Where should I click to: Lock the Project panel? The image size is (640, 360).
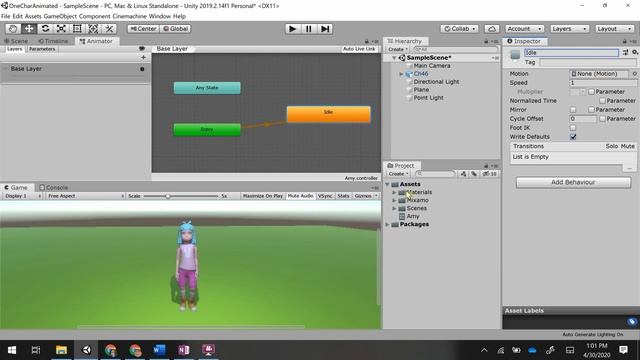(x=486, y=166)
